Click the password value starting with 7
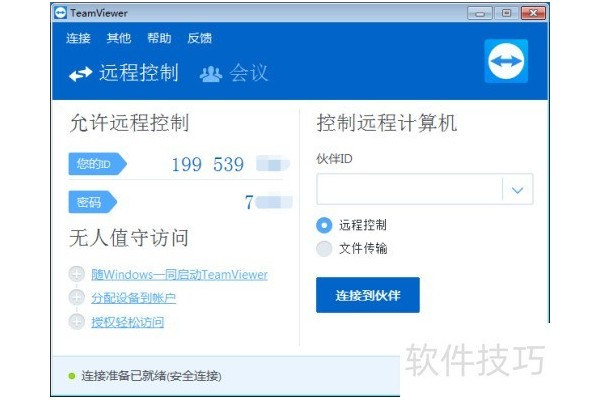This screenshot has height=400, width=600. (x=268, y=202)
